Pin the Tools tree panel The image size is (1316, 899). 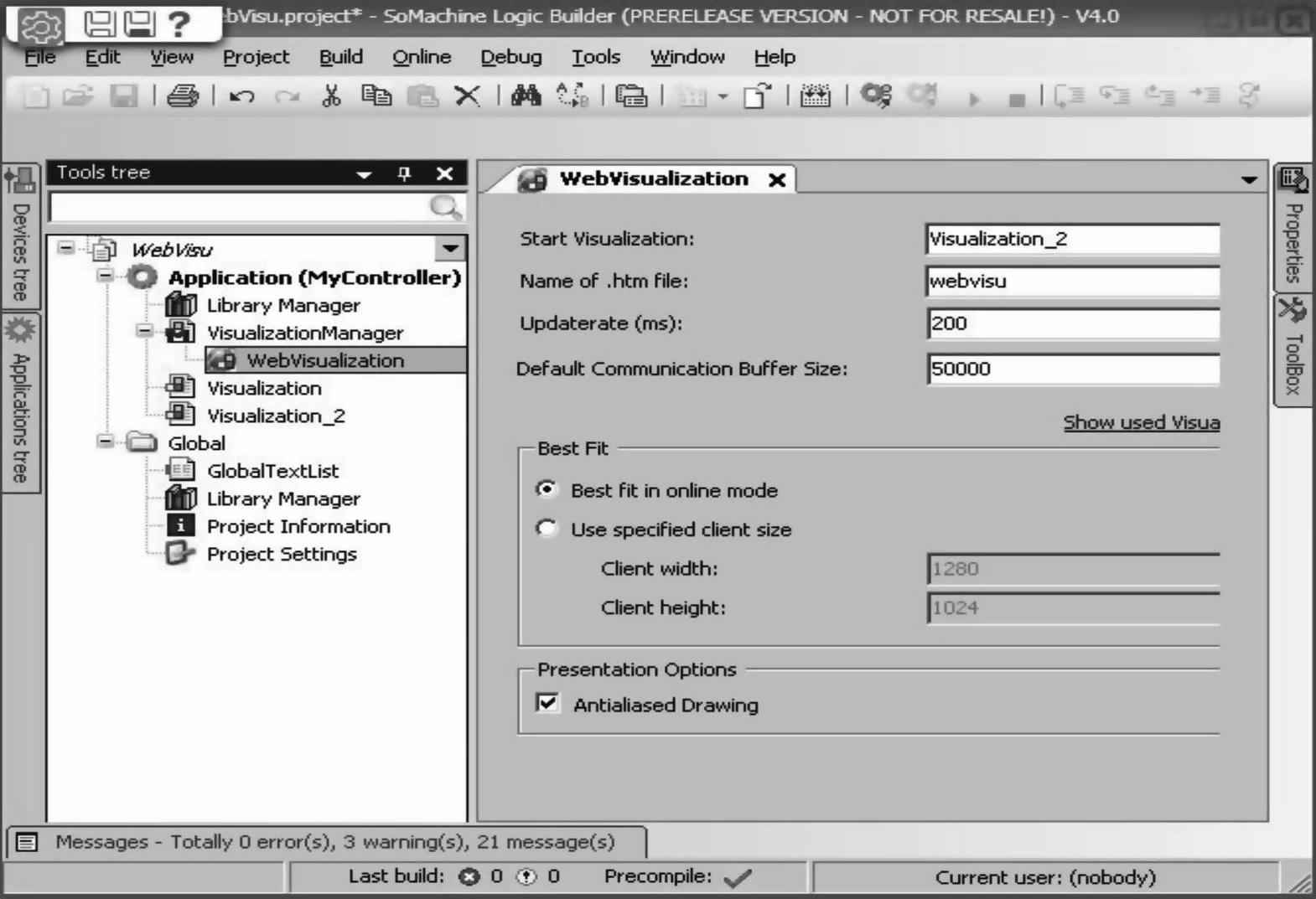coord(404,173)
